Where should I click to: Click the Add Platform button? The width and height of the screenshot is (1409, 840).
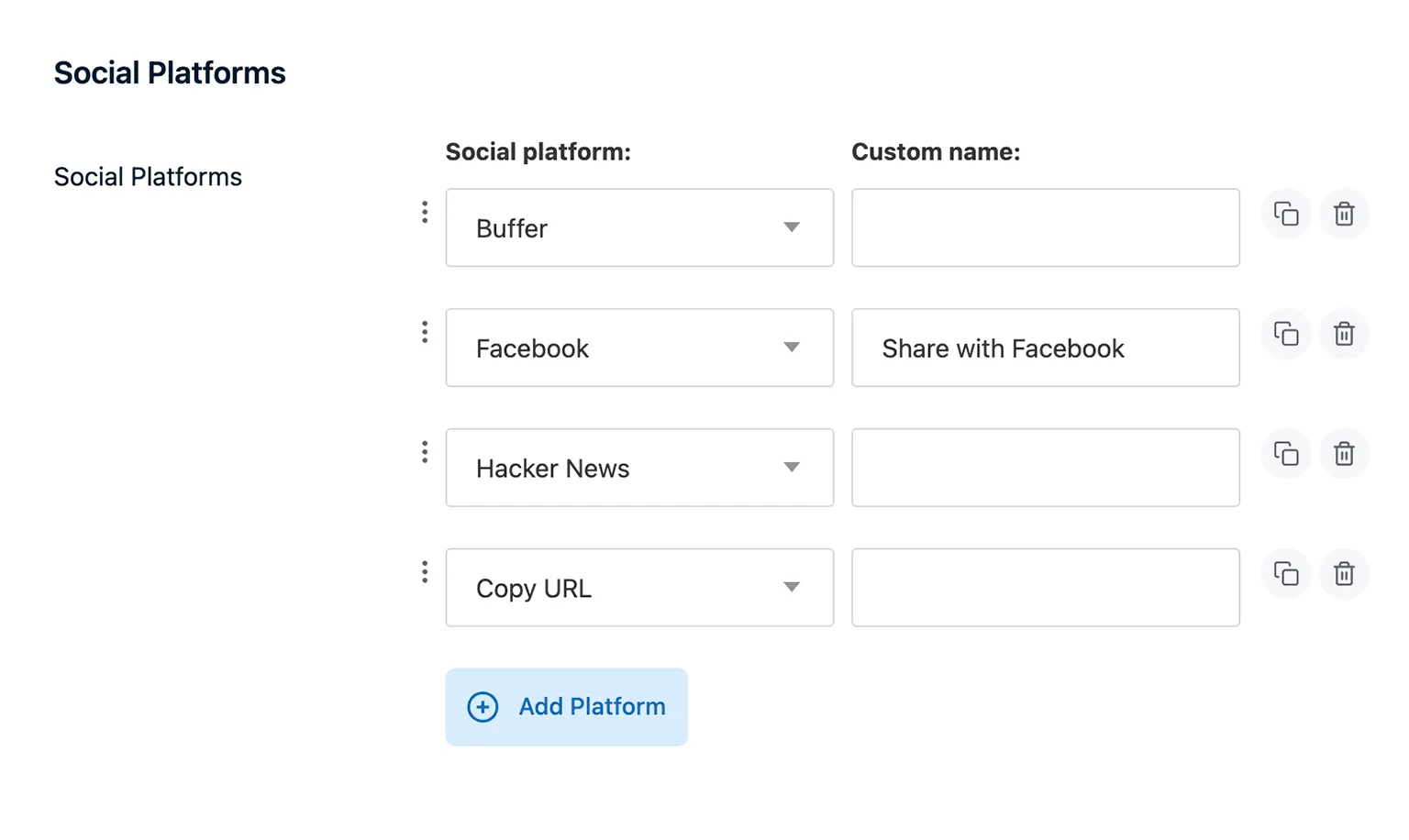(566, 706)
